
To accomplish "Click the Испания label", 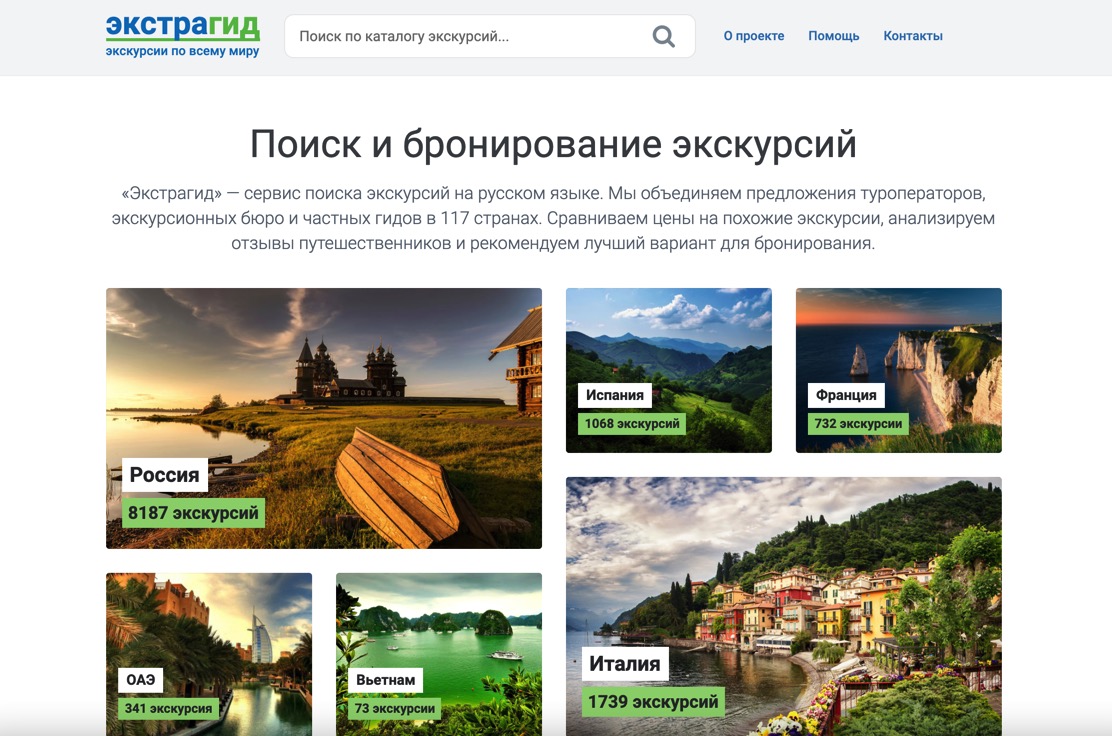I will [615, 395].
